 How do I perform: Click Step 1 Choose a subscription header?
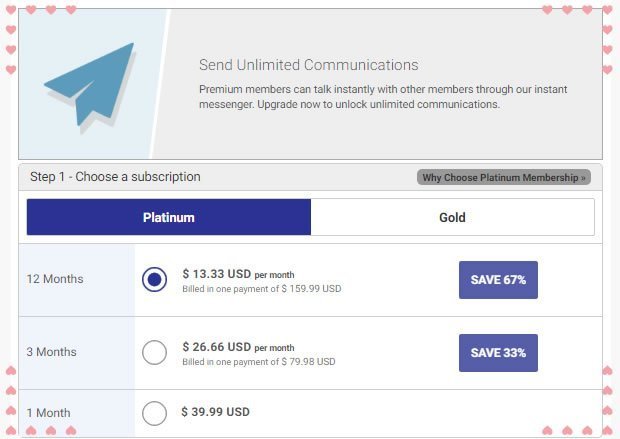pyautogui.click(x=115, y=176)
